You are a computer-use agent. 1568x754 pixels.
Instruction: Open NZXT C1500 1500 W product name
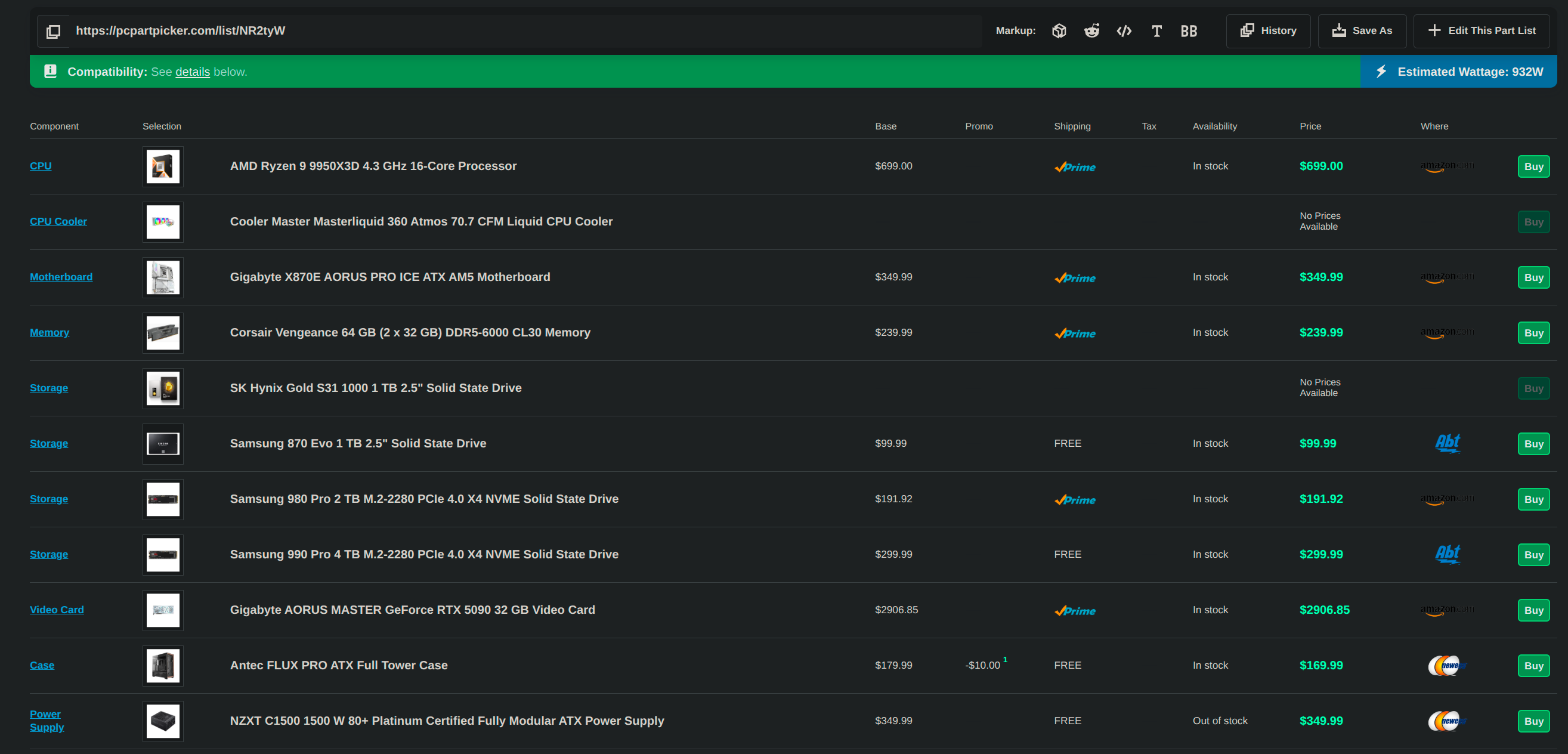[x=447, y=721]
